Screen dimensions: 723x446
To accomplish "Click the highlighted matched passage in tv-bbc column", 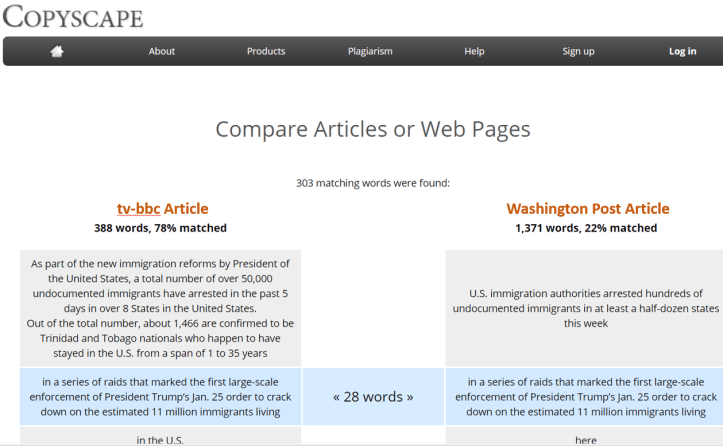I will coord(160,397).
